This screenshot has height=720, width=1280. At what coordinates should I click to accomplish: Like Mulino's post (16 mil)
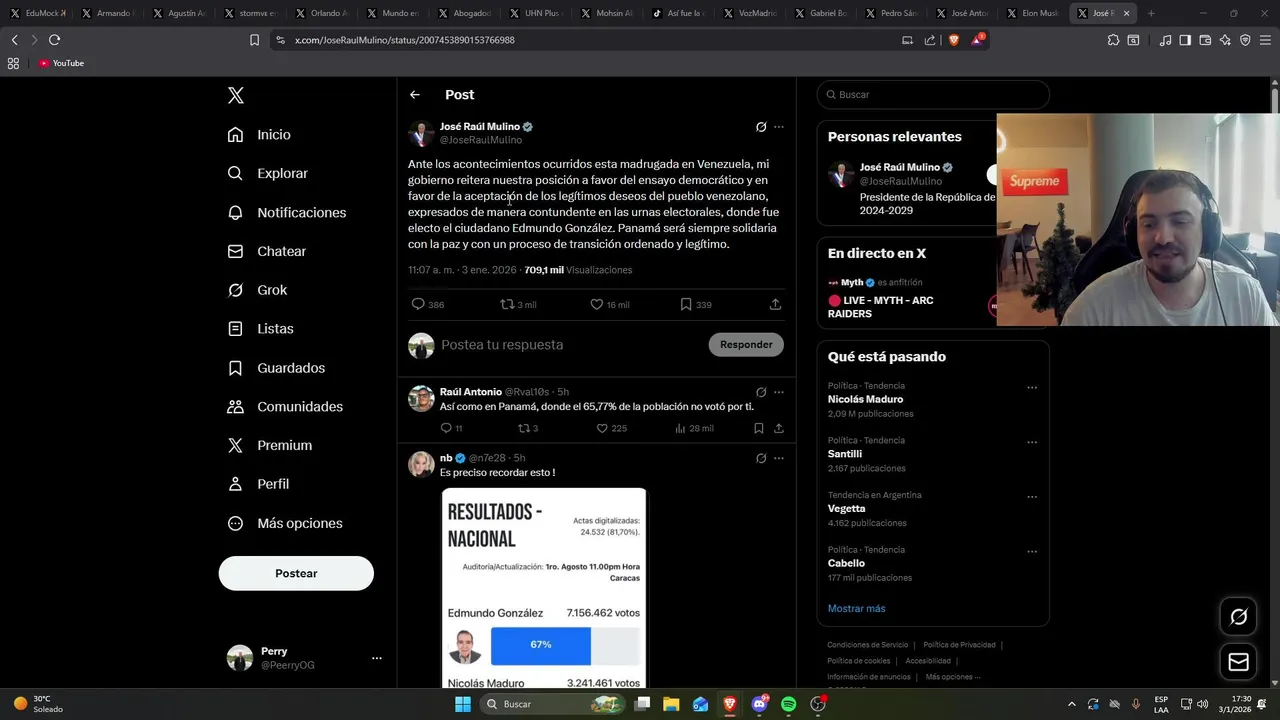[610, 304]
